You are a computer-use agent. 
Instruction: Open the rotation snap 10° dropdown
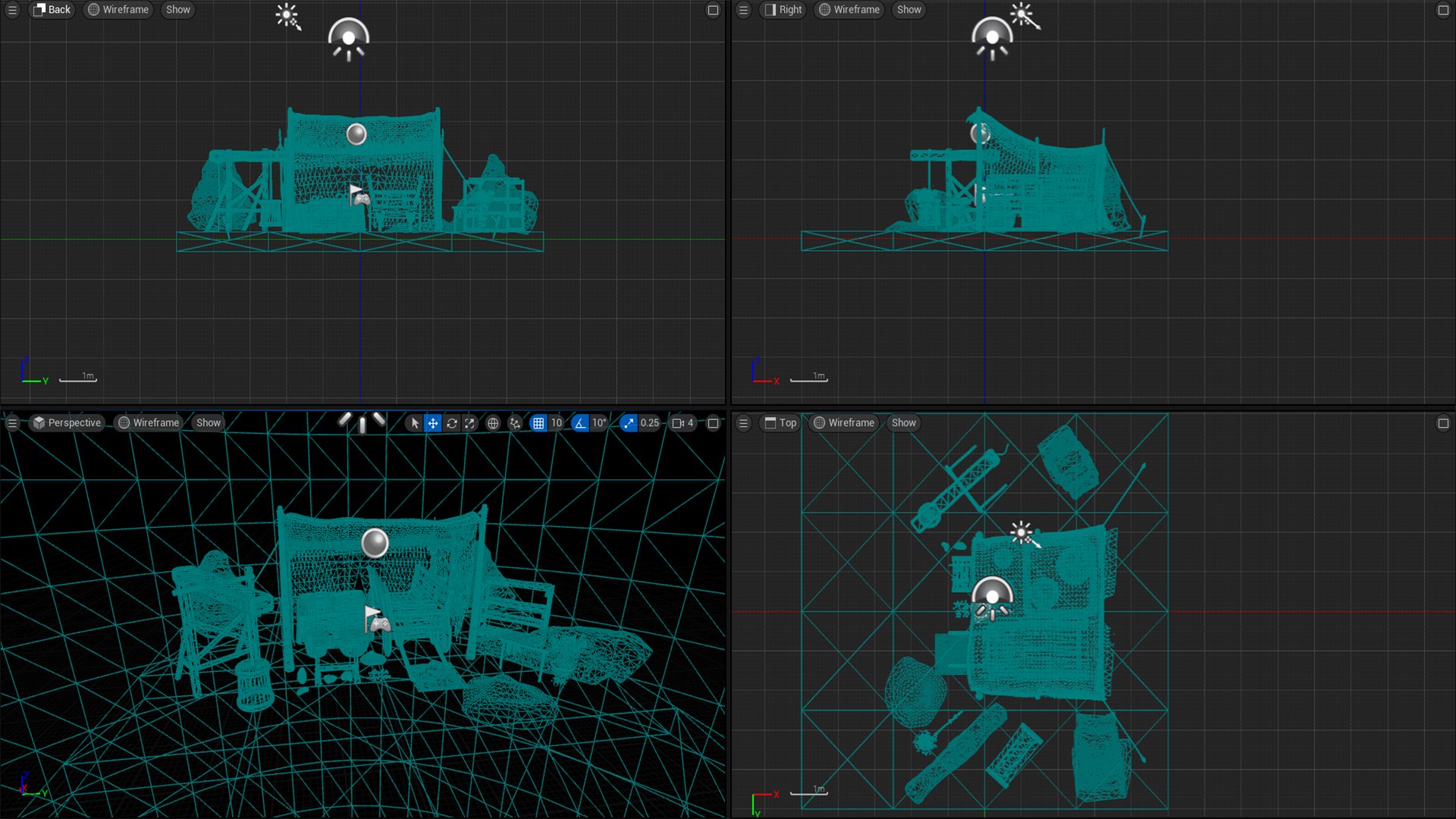coord(599,423)
